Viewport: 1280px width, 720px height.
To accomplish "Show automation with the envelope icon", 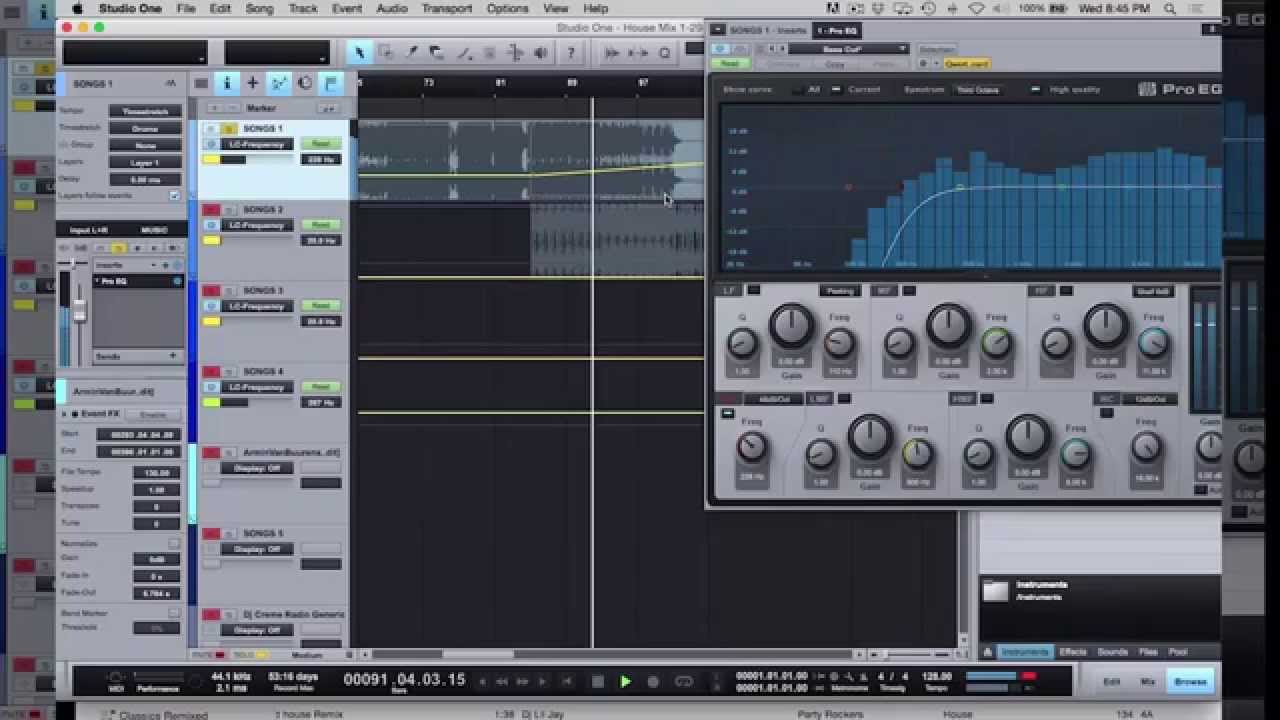I will coord(279,84).
